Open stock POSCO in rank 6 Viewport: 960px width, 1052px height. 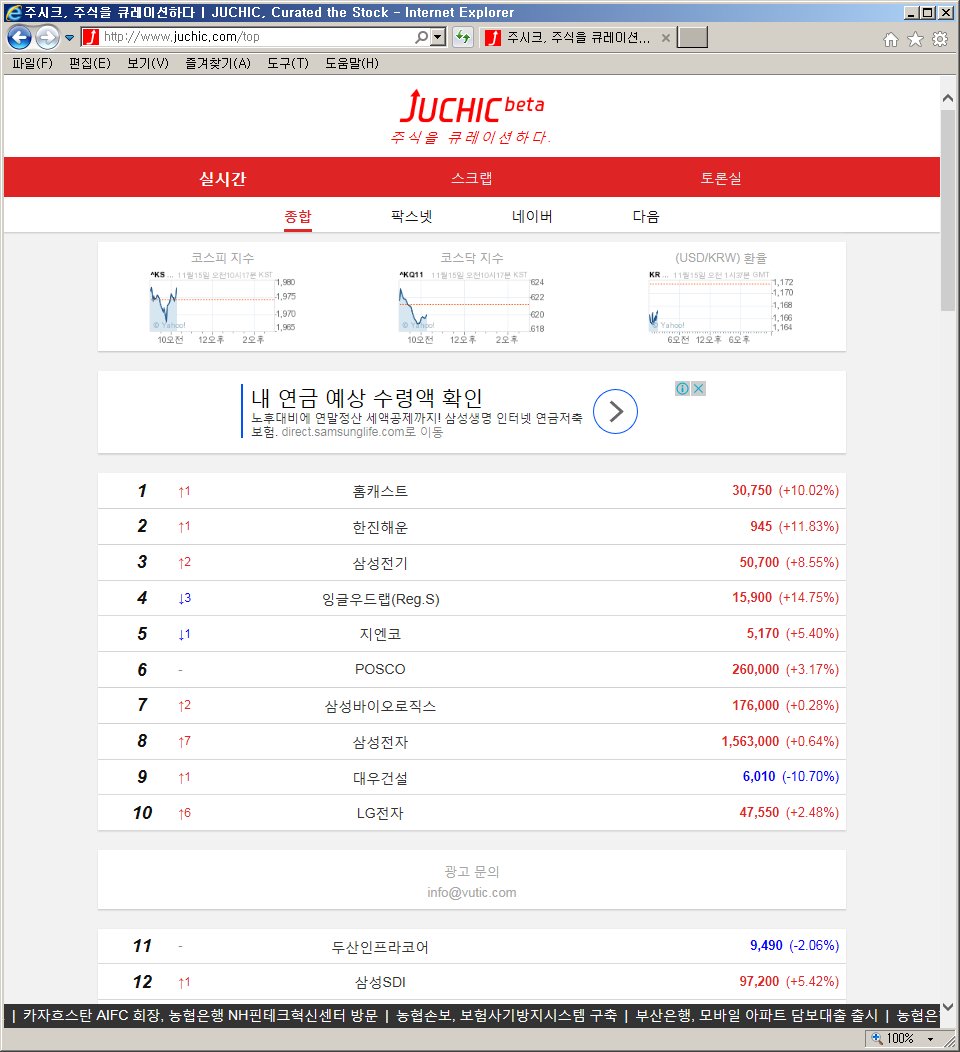click(380, 670)
